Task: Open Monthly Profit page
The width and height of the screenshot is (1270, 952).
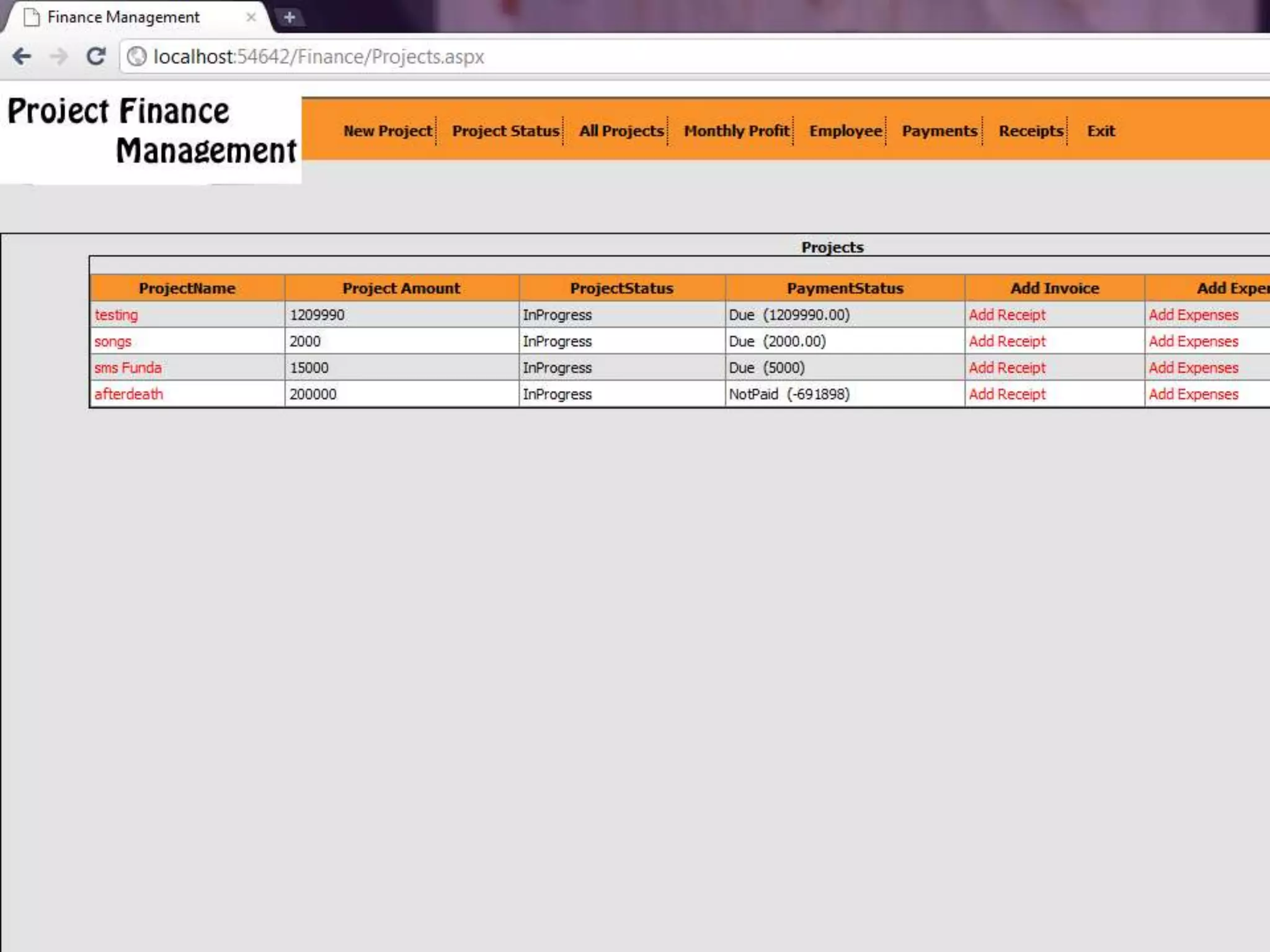Action: tap(737, 131)
